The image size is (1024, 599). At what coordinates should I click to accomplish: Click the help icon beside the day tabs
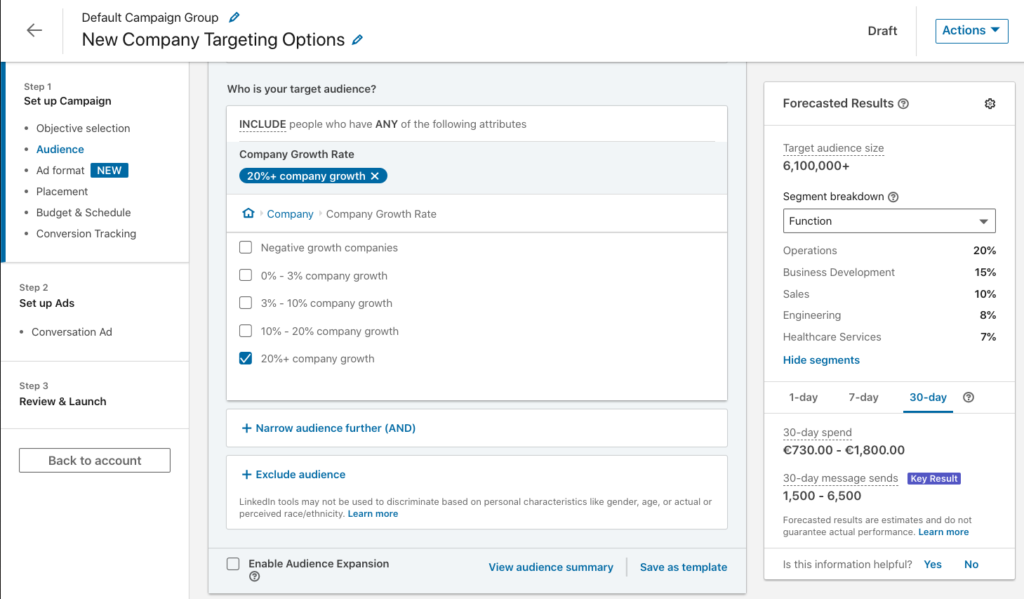coord(967,397)
